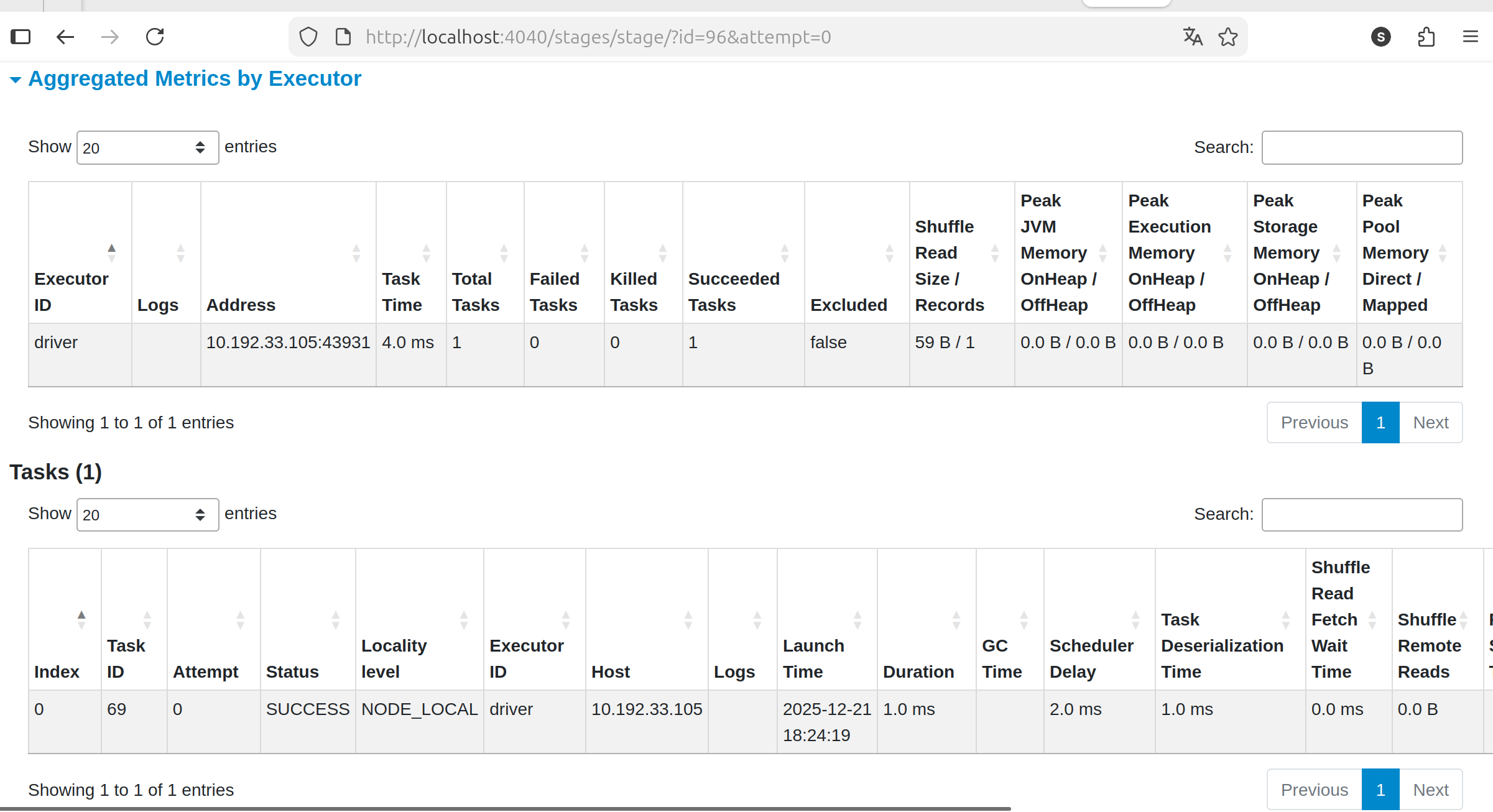Collapse the Aggregated Metrics by Executor section
The height and width of the screenshot is (812, 1493).
16,80
